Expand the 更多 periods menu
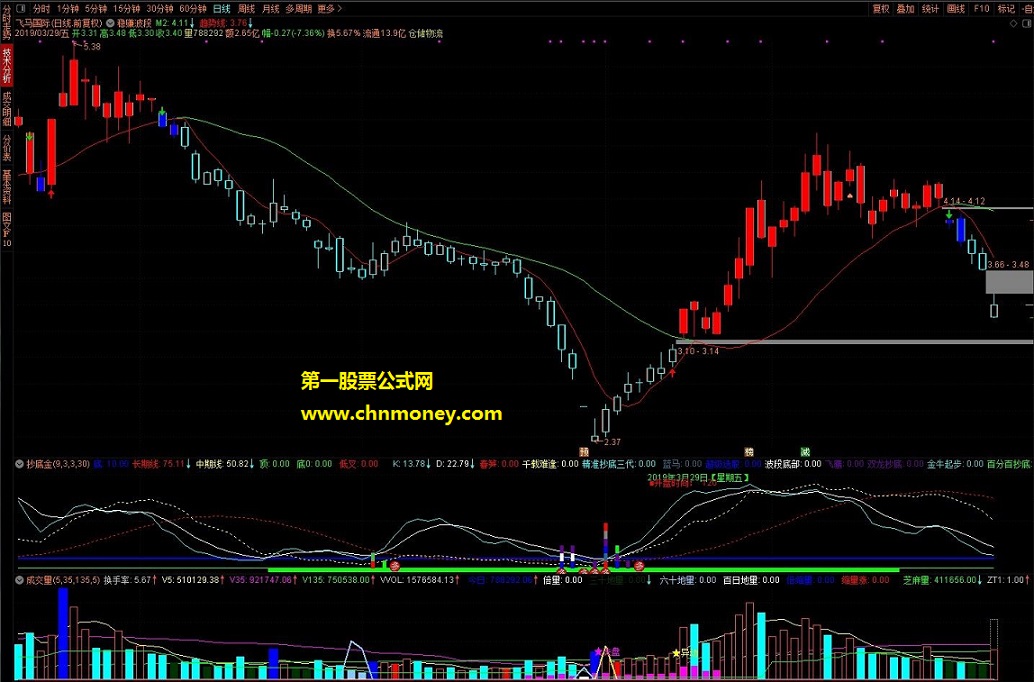Viewport: 1034px width, 682px height. 330,9
